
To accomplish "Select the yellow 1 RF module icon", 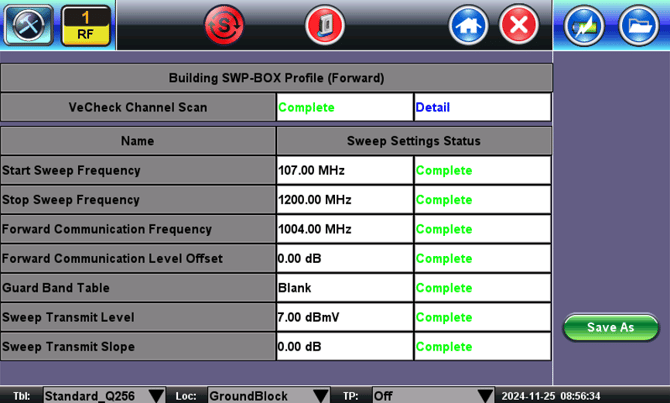I will [x=85, y=25].
